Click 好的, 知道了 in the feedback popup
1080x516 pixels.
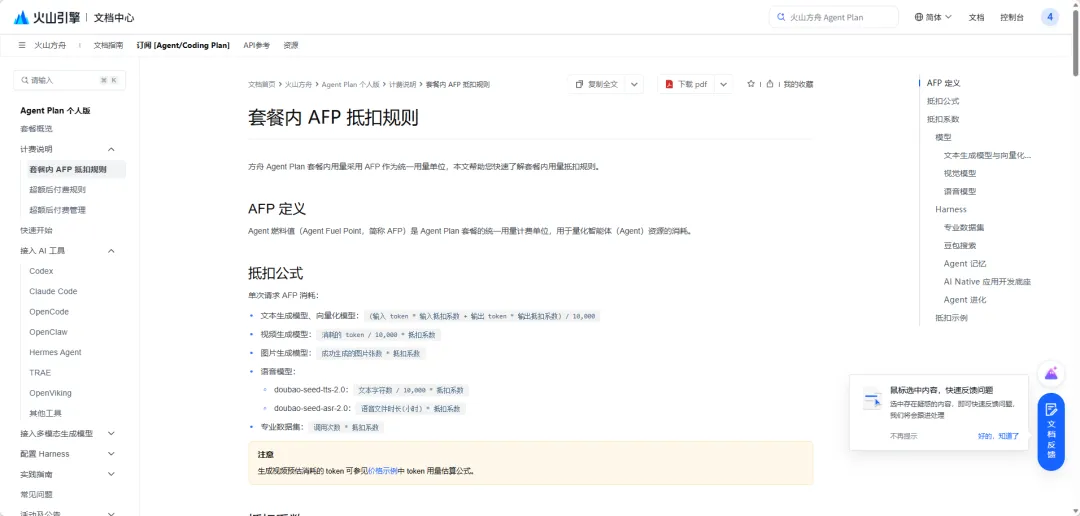click(998, 436)
